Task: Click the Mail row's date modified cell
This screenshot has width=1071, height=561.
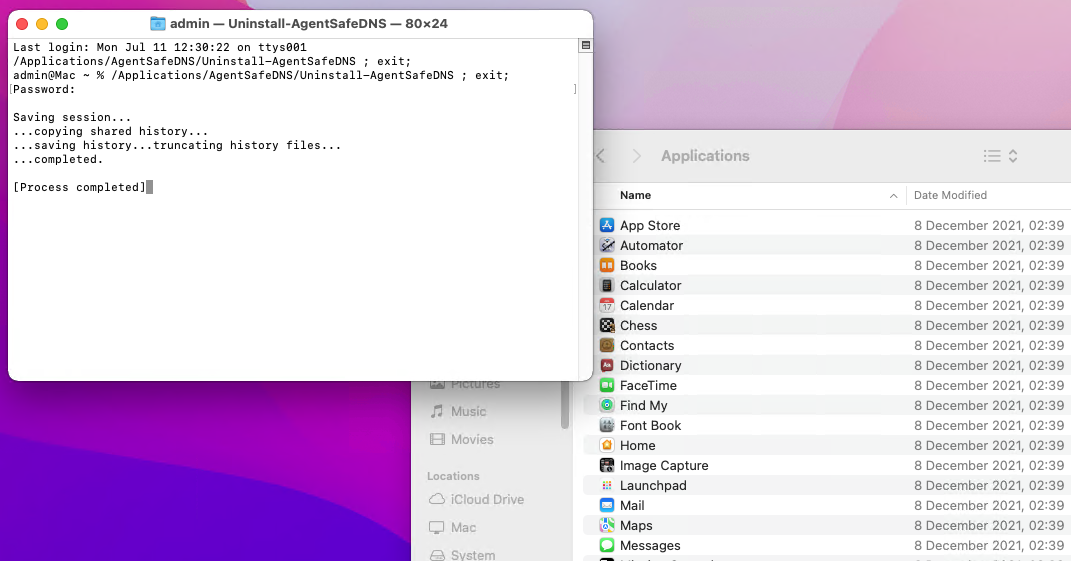Action: pos(989,506)
